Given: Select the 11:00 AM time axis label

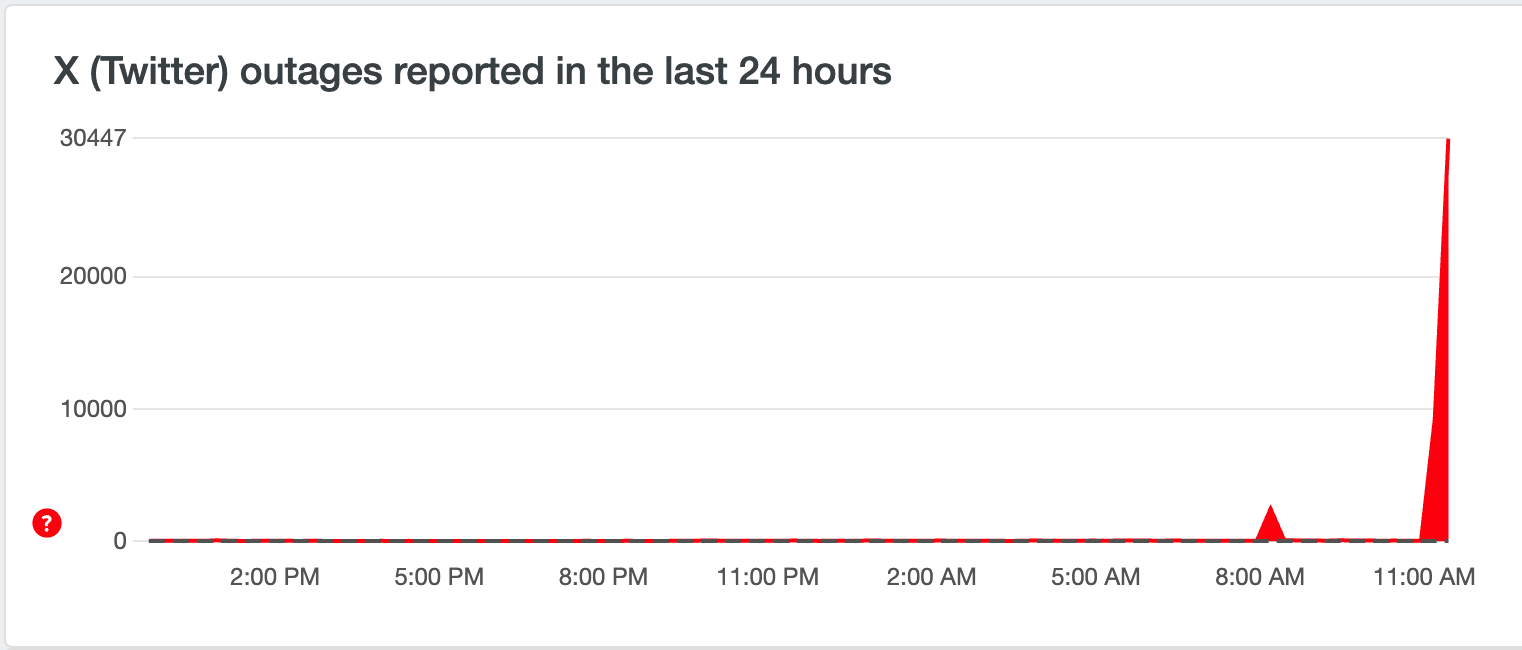Looking at the screenshot, I should click(1424, 577).
